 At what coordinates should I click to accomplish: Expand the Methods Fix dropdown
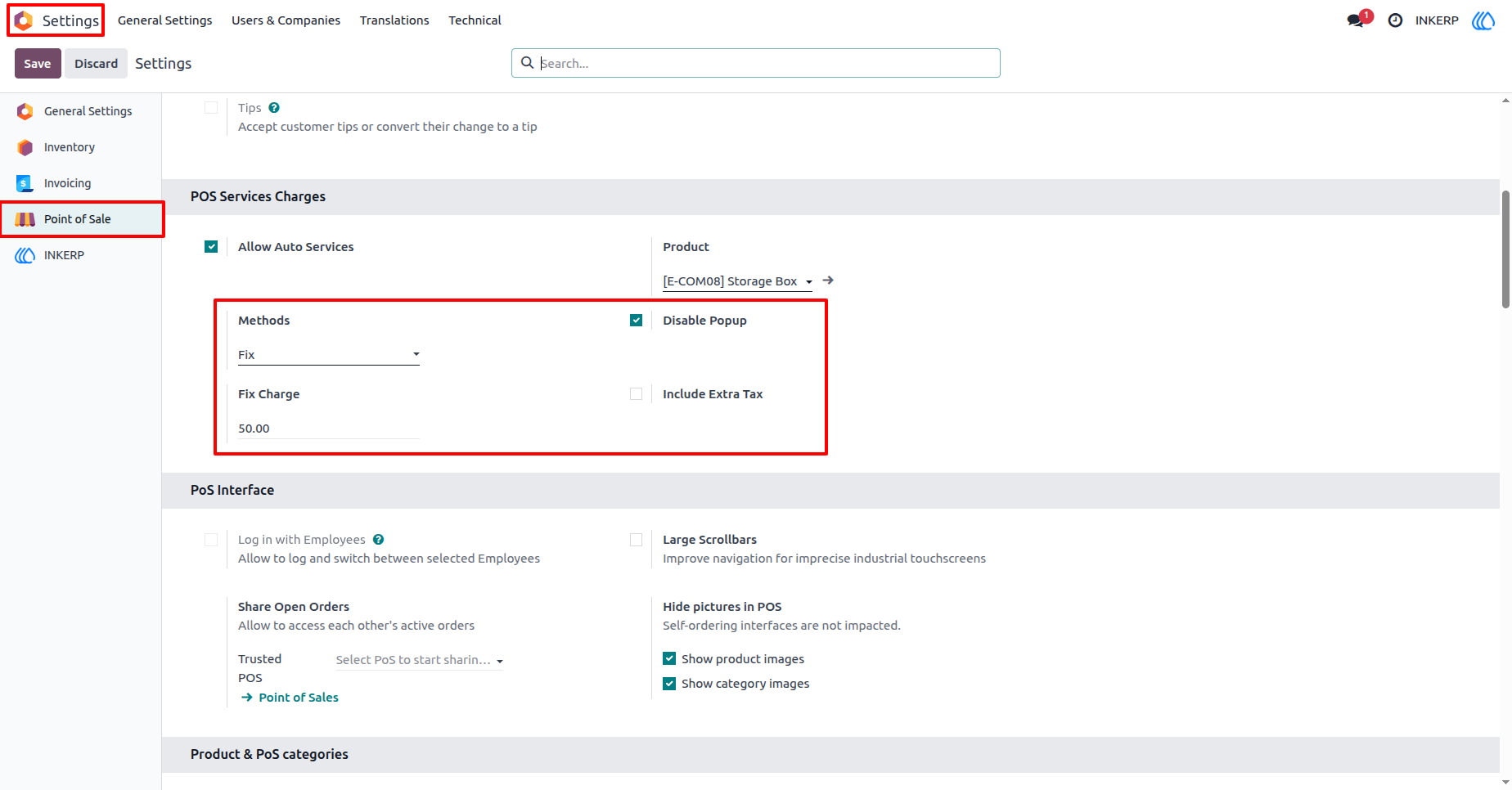click(x=329, y=355)
